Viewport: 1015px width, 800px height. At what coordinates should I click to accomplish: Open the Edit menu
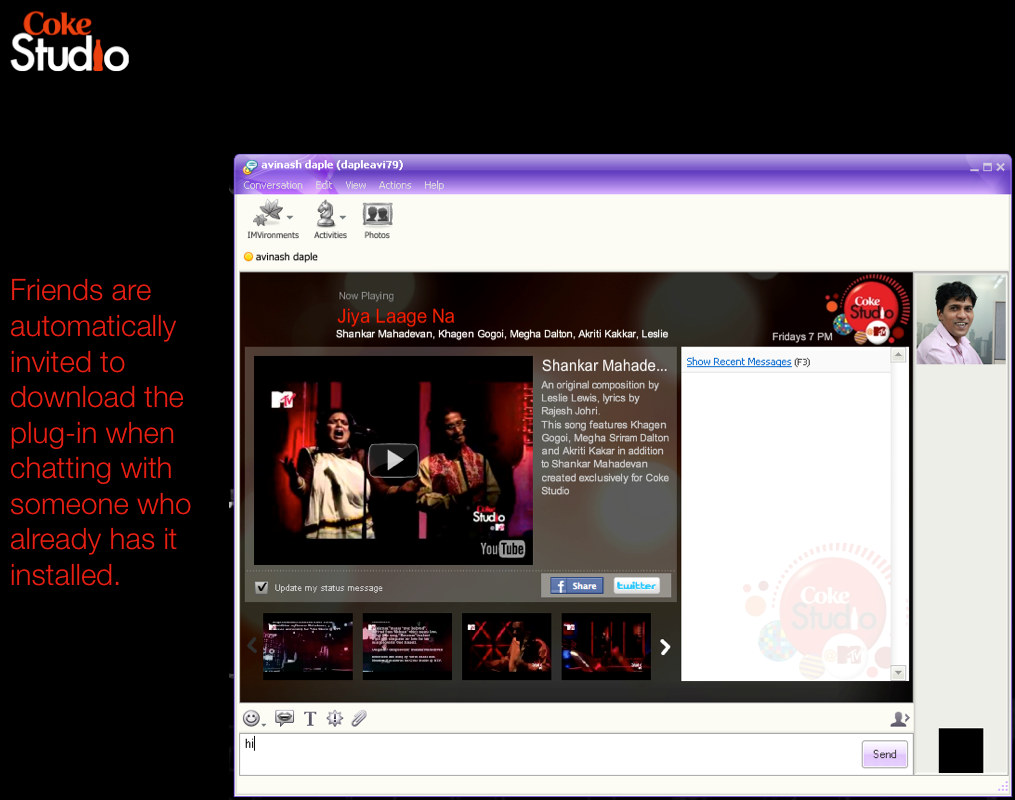324,185
